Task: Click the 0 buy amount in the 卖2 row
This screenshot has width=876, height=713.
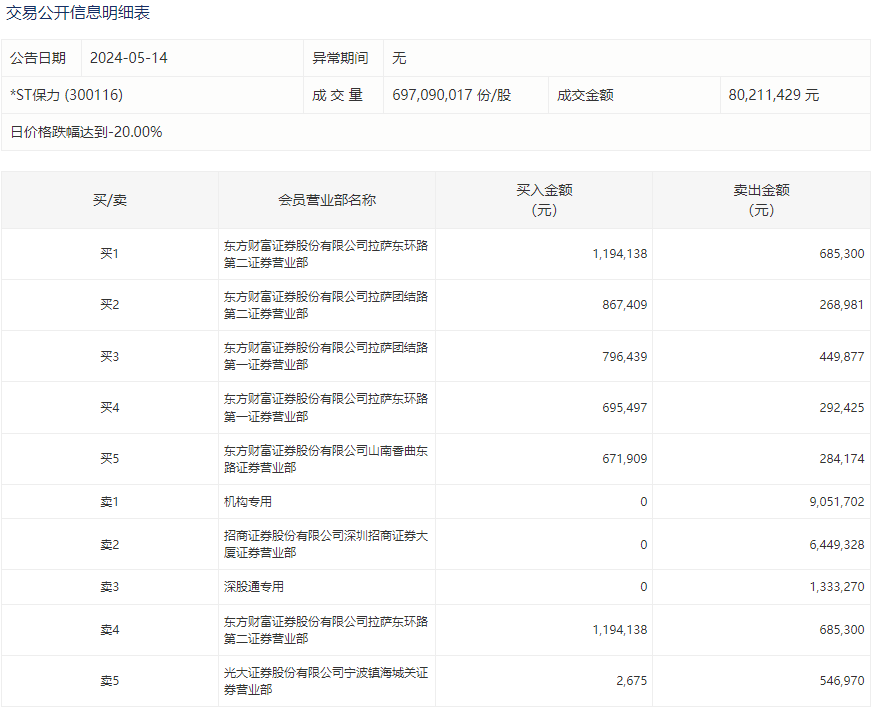Action: pyautogui.click(x=644, y=544)
